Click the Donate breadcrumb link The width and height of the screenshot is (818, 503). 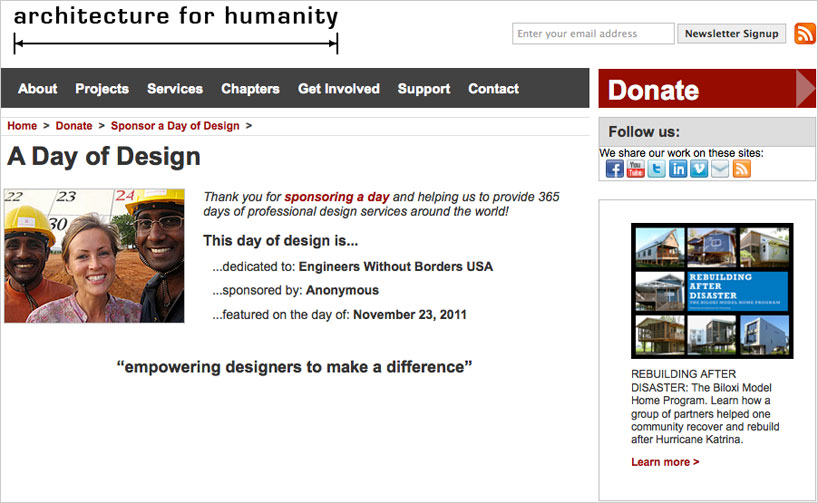click(x=74, y=126)
